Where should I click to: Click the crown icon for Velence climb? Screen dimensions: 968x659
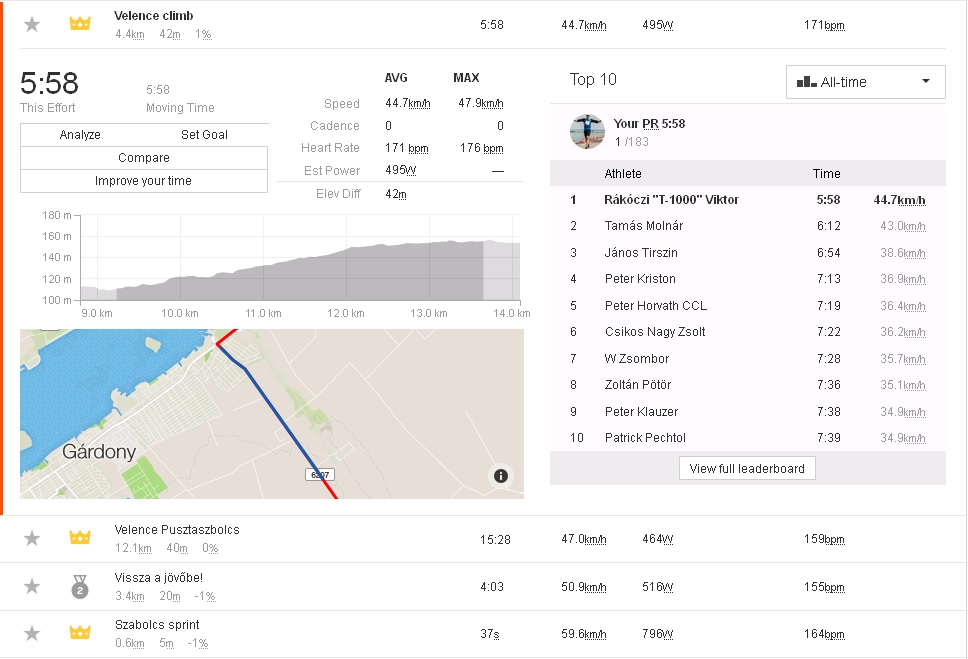pyautogui.click(x=80, y=23)
